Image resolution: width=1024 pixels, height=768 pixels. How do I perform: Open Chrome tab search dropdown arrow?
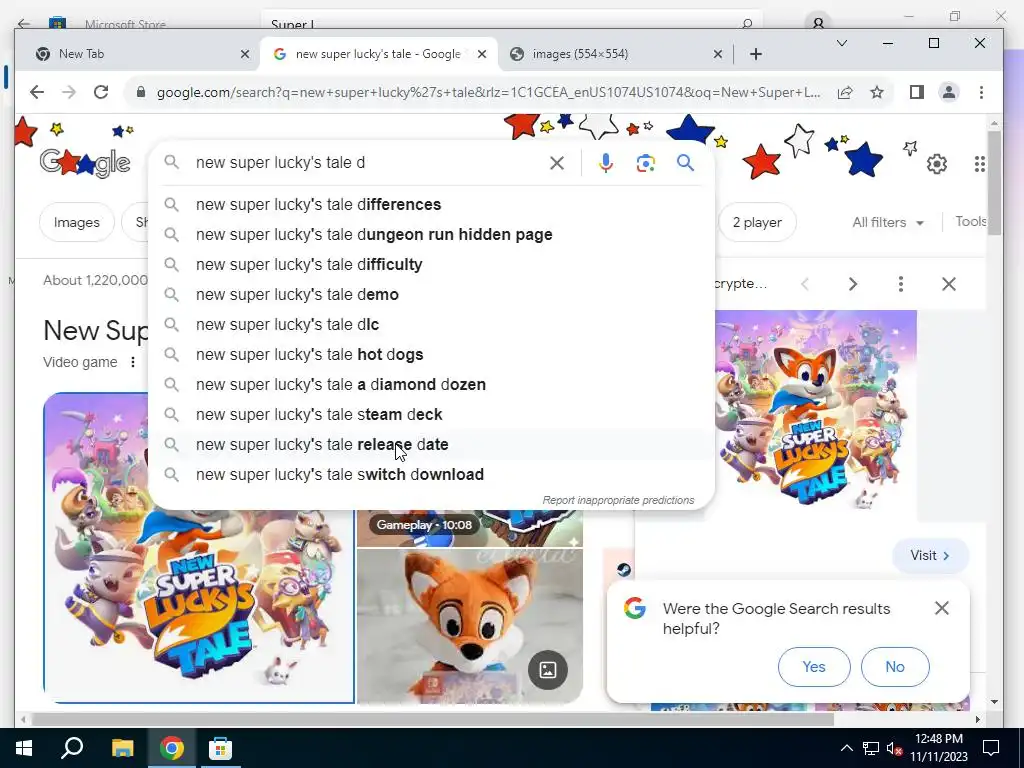pos(842,43)
